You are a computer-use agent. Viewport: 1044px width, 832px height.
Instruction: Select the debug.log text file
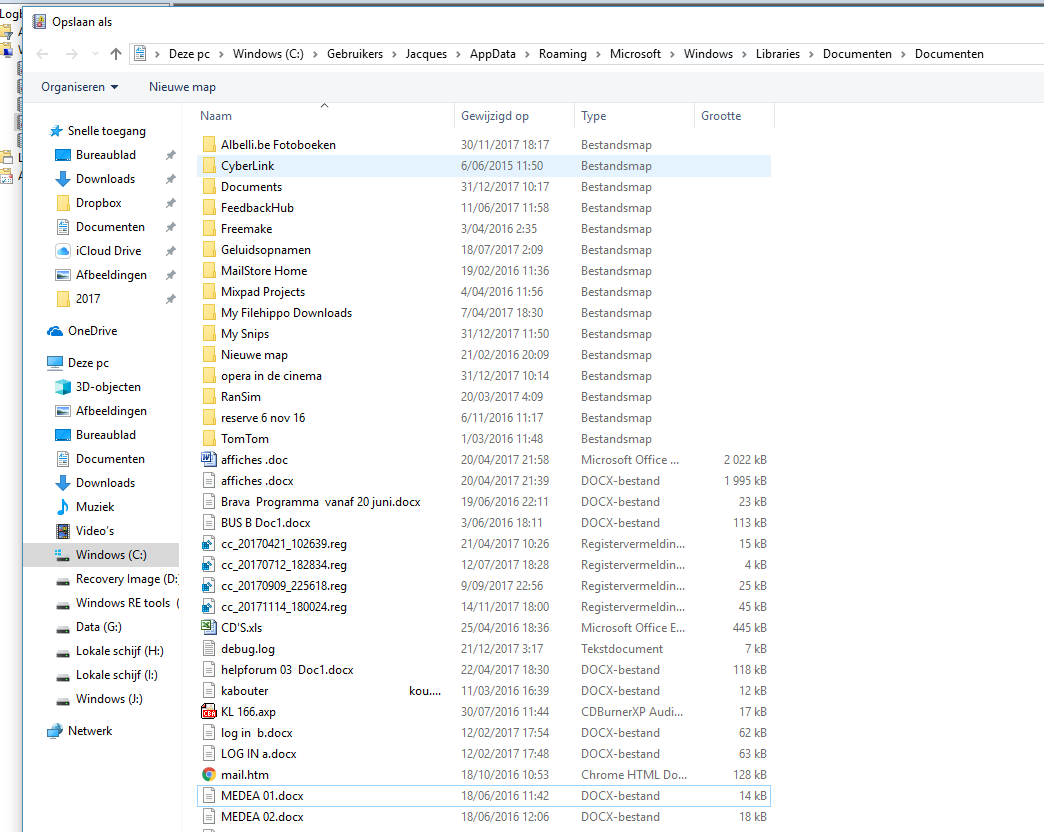484,649
